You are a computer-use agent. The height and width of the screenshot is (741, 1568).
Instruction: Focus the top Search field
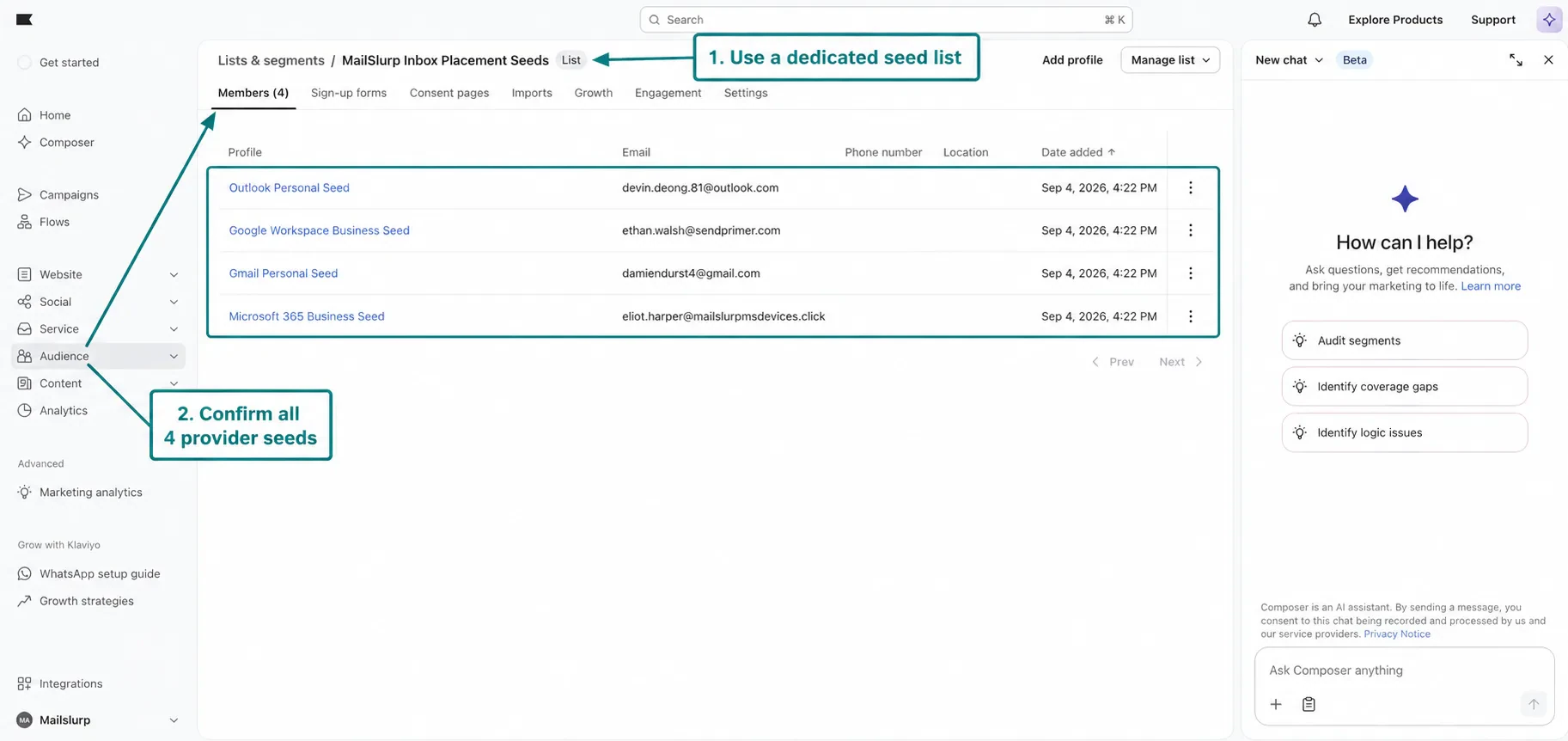[x=886, y=20]
